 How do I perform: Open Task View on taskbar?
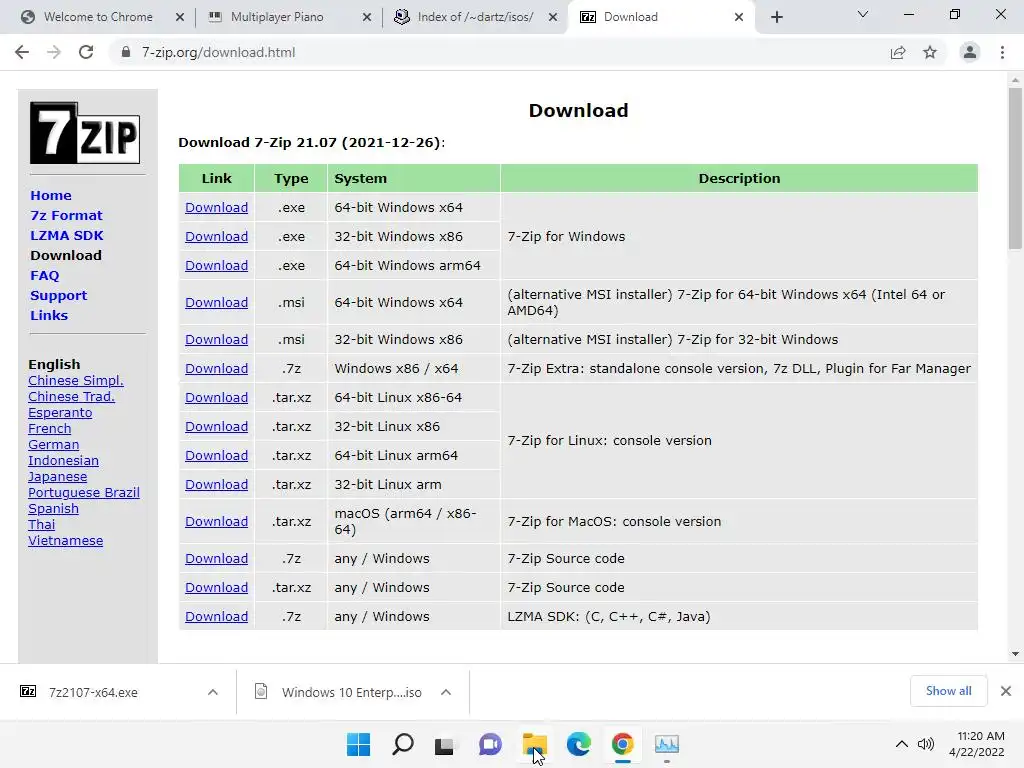(x=444, y=744)
